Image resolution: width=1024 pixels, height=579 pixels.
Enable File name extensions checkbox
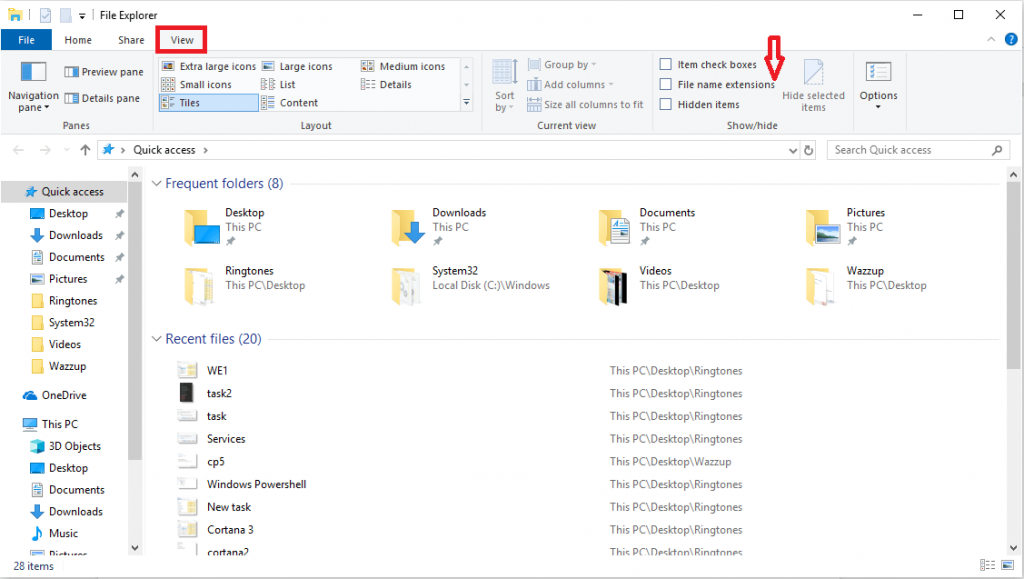[665, 84]
